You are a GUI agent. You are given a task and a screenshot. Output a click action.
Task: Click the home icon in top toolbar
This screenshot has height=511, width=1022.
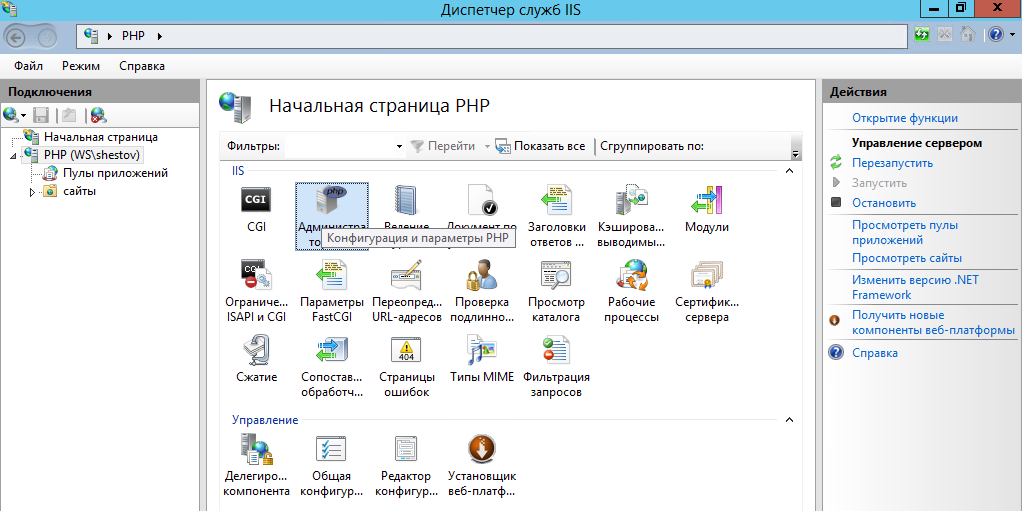[x=968, y=35]
